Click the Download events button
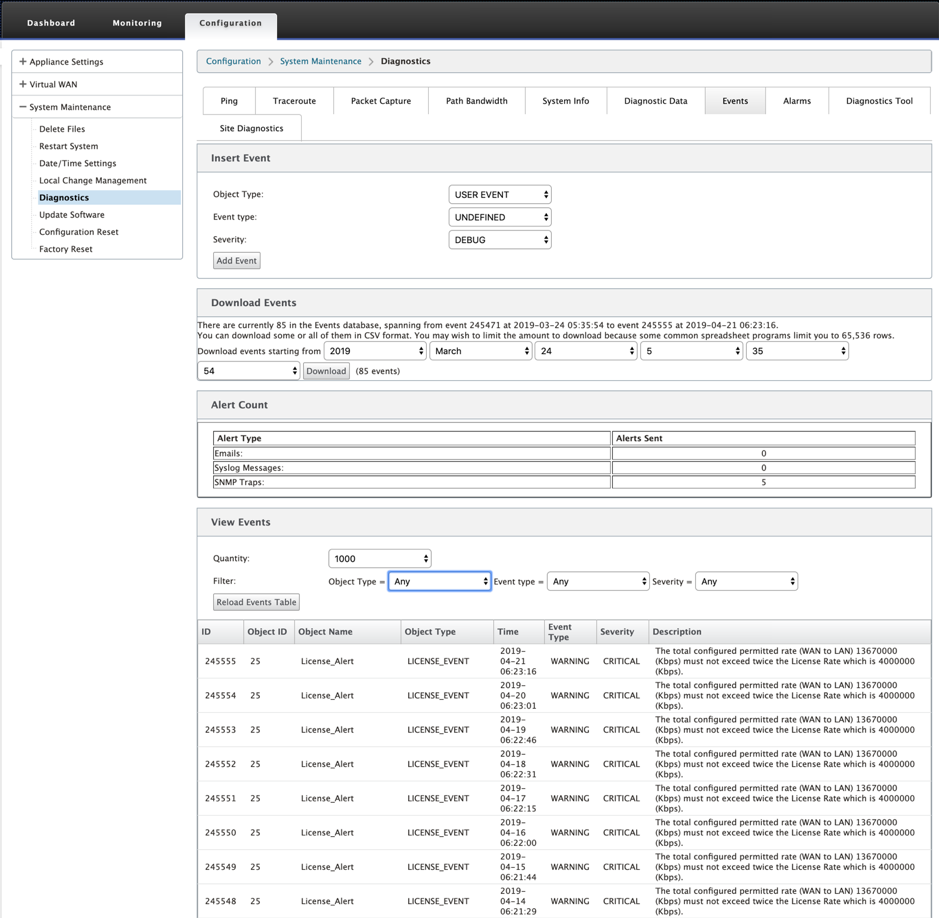The width and height of the screenshot is (939, 918). 326,371
